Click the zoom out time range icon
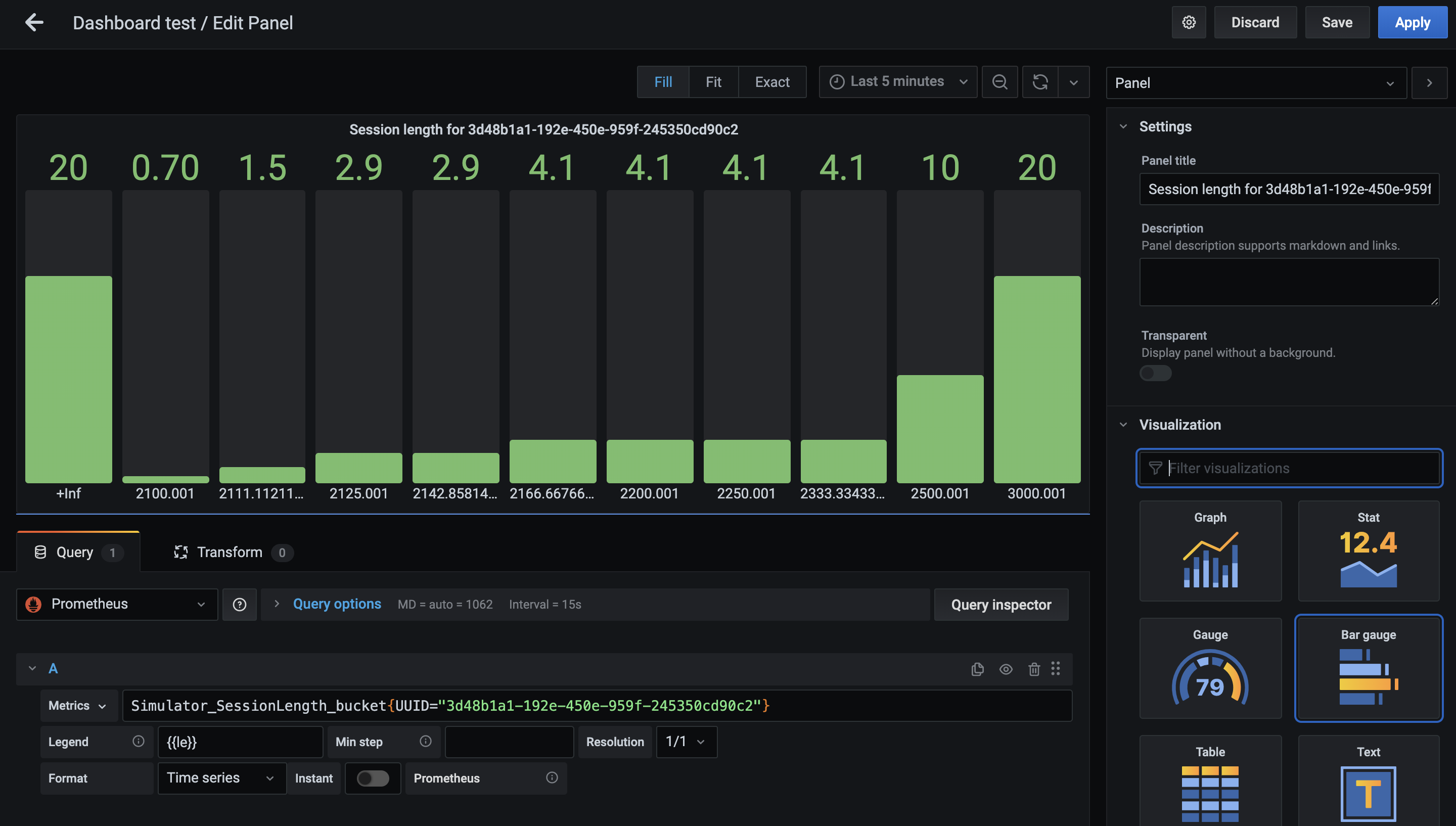Screen dimensions: 1456x826 [999, 82]
